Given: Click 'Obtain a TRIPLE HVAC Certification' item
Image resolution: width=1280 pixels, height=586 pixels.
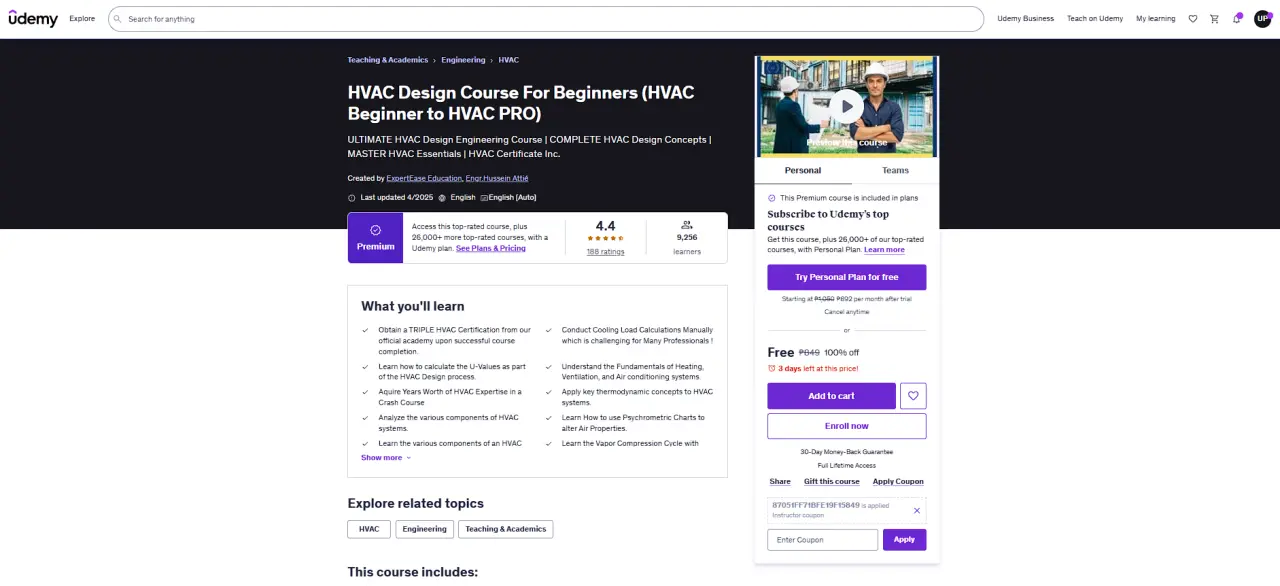Looking at the screenshot, I should 455,341.
